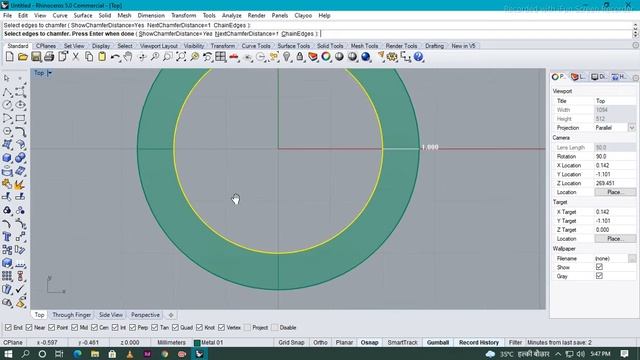Open the Top viewport title dropdown arrow
Screen dimensions: 640x360
[x=50, y=73]
